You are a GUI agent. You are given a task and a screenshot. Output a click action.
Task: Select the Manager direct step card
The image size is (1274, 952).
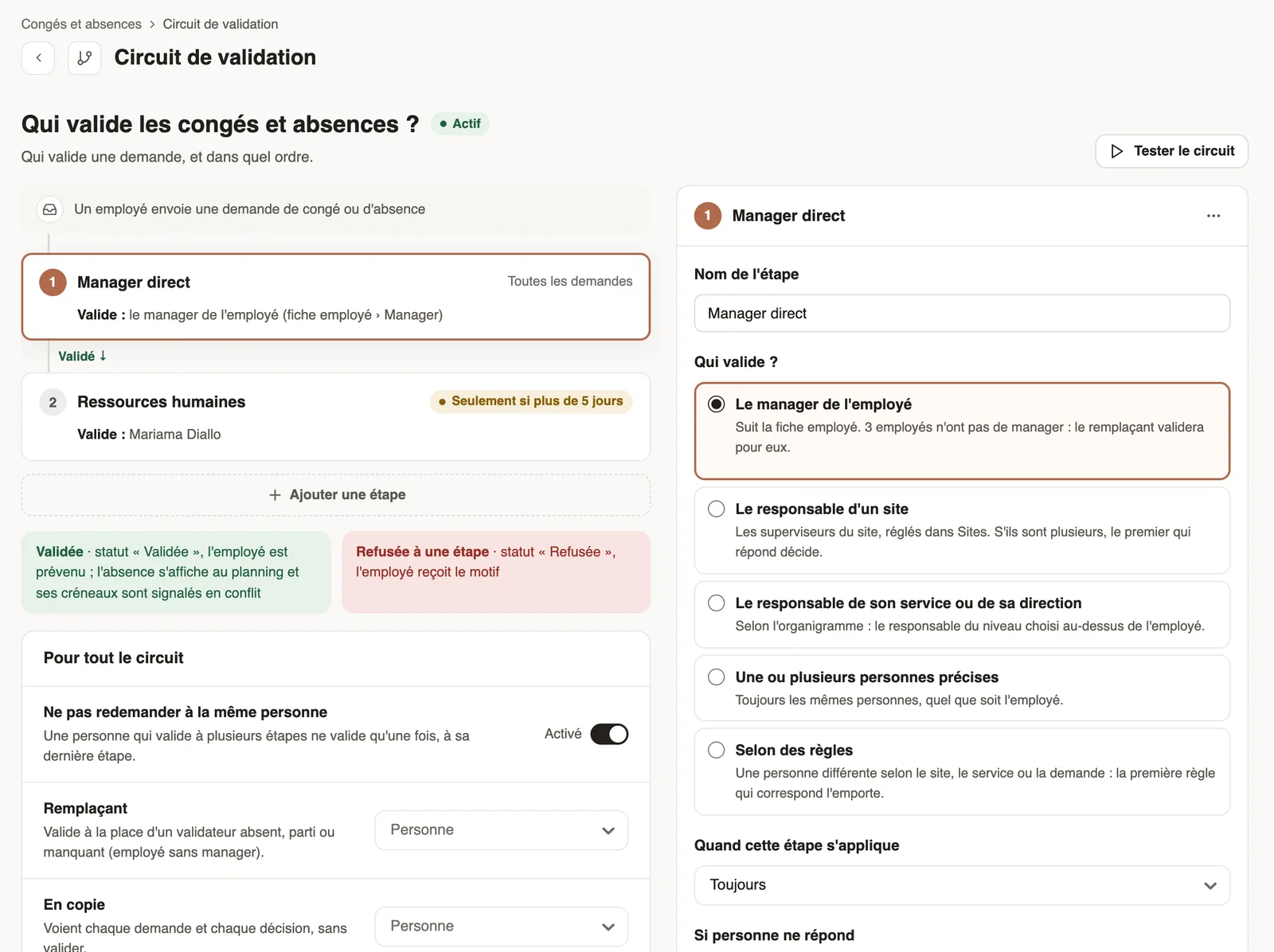336,297
